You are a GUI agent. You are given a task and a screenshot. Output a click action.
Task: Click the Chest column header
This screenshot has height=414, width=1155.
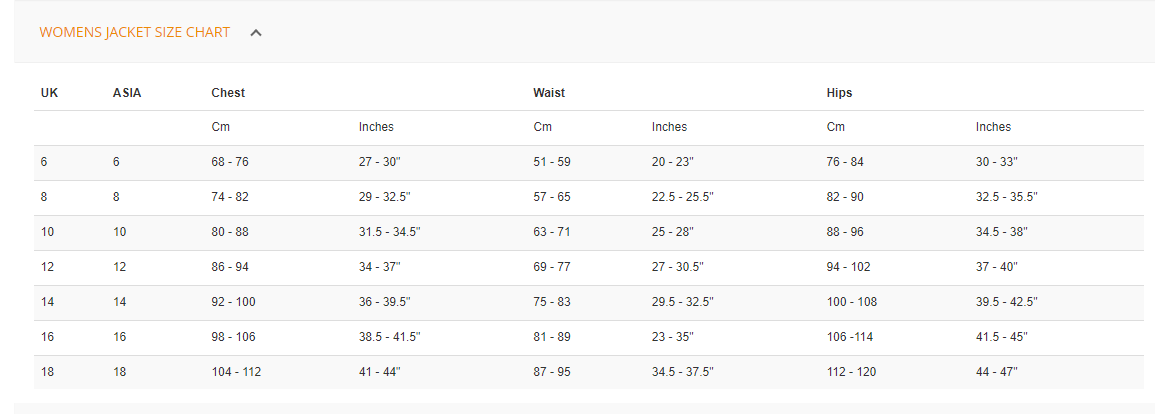coord(228,93)
